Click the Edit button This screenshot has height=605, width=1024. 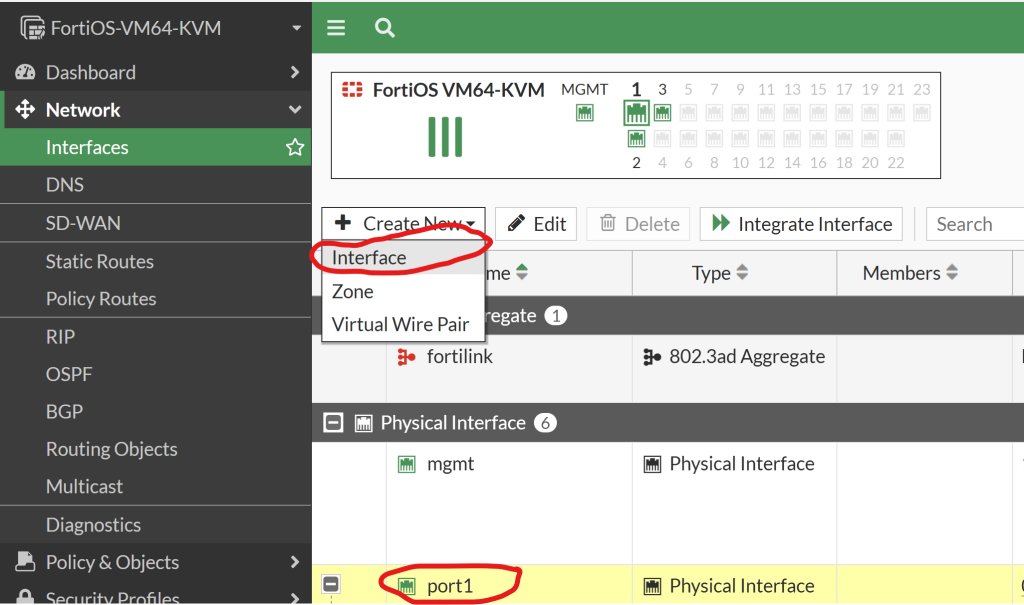[x=536, y=224]
